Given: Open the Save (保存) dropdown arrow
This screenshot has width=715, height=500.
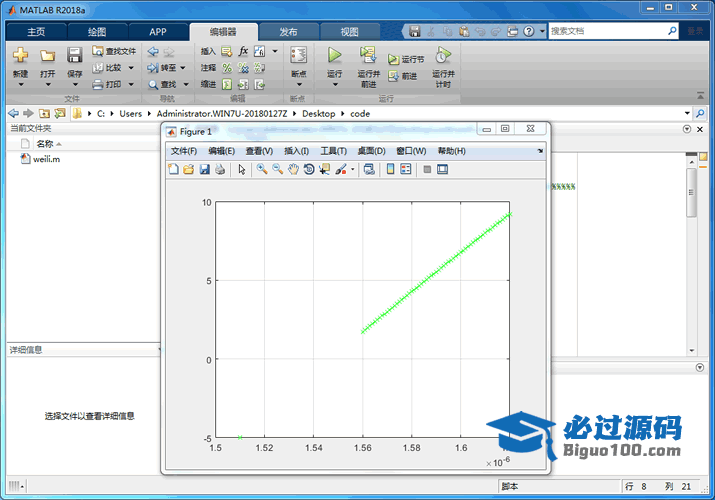Looking at the screenshot, I should (x=75, y=85).
